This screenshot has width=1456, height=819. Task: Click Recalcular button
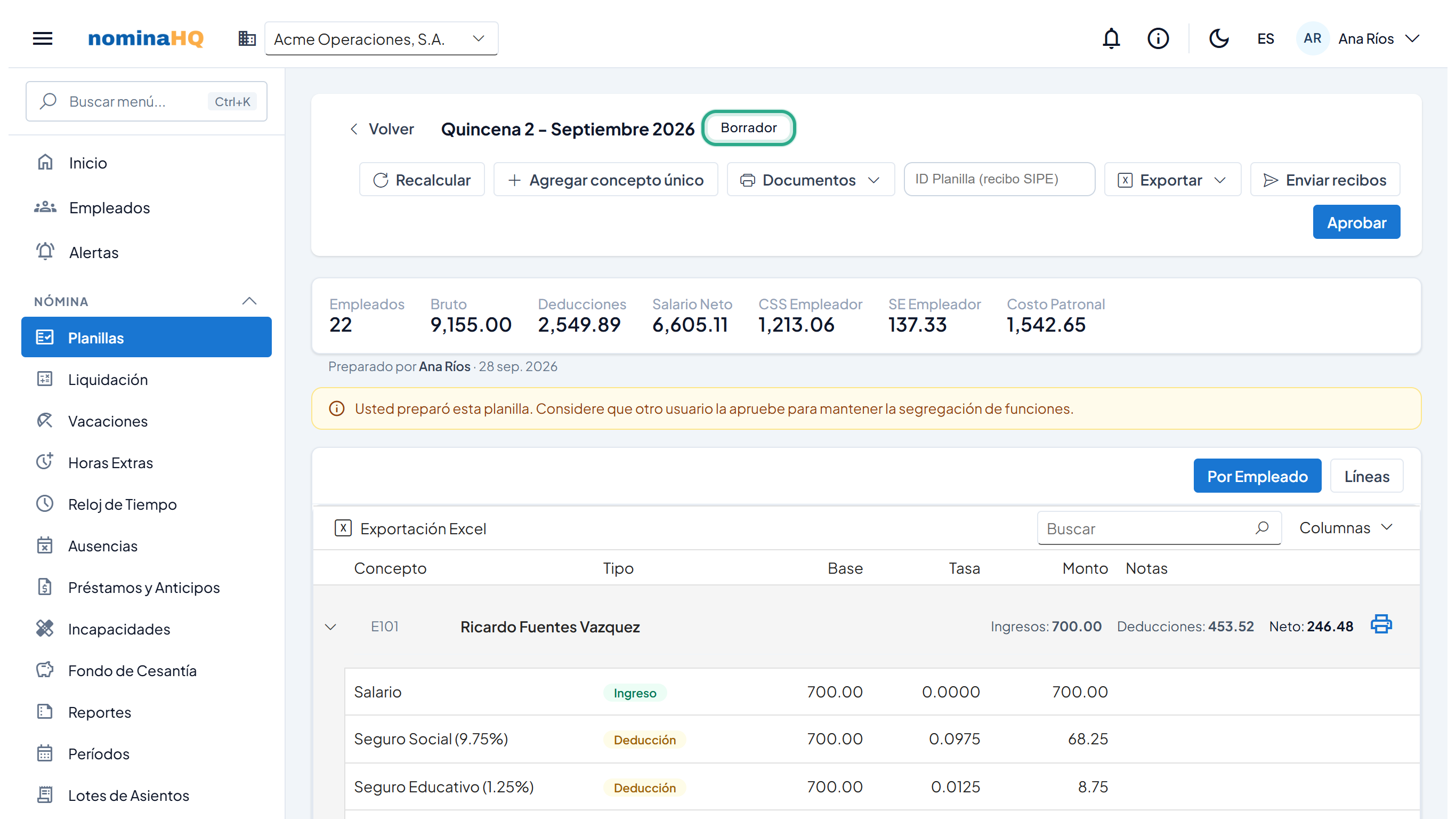click(x=422, y=180)
